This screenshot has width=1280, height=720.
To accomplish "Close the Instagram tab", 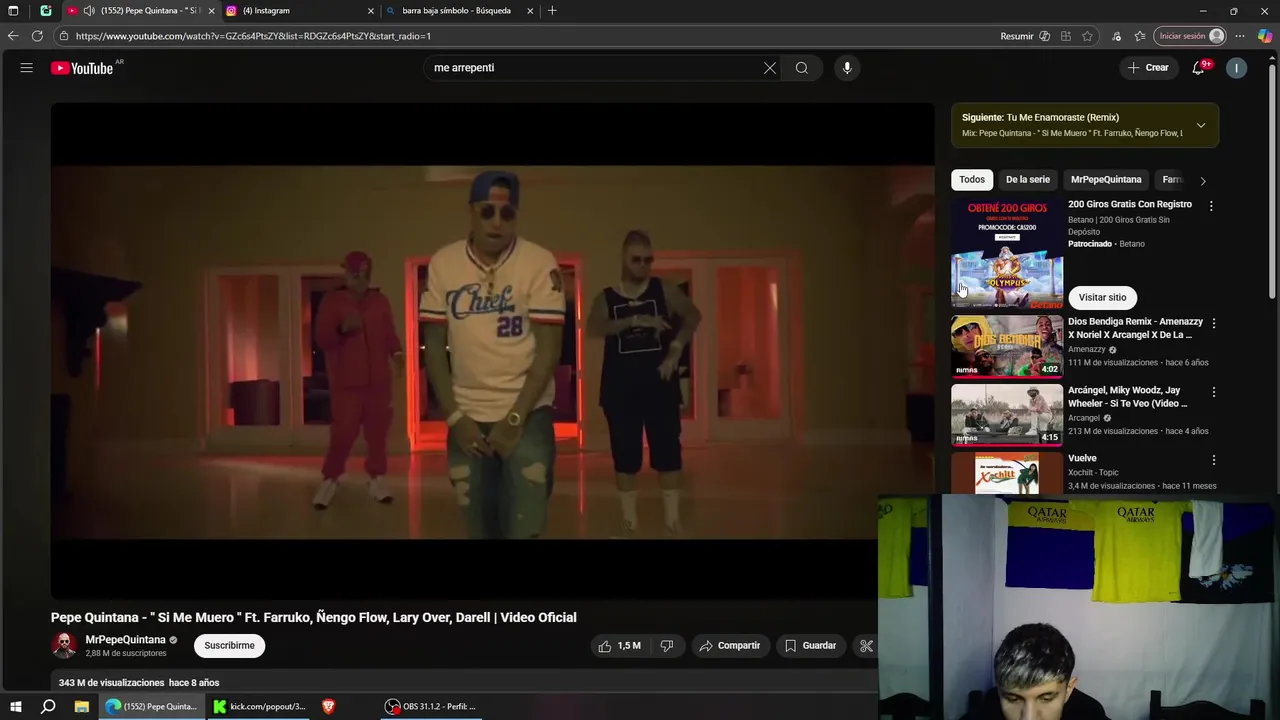I will [371, 11].
